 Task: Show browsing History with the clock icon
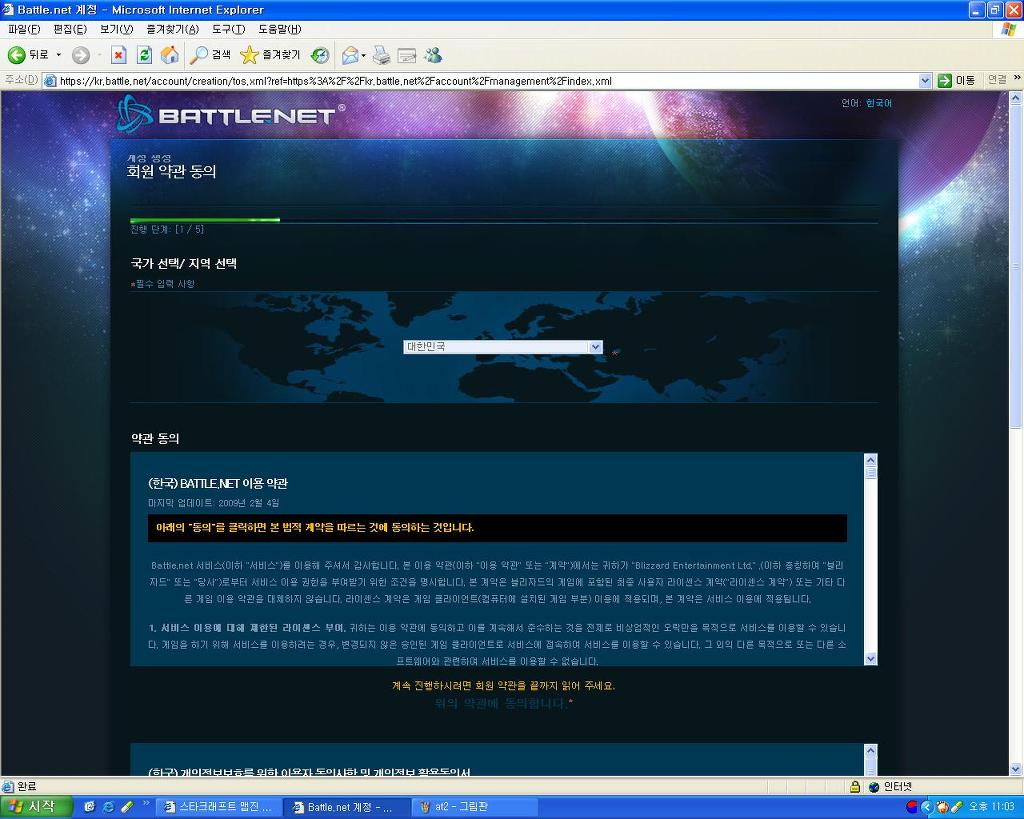tap(320, 55)
